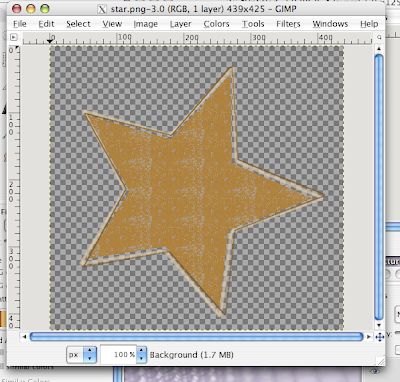Screen dimensions: 400x382
Task: Click the X11 icon in the title bar
Action: [102, 9]
